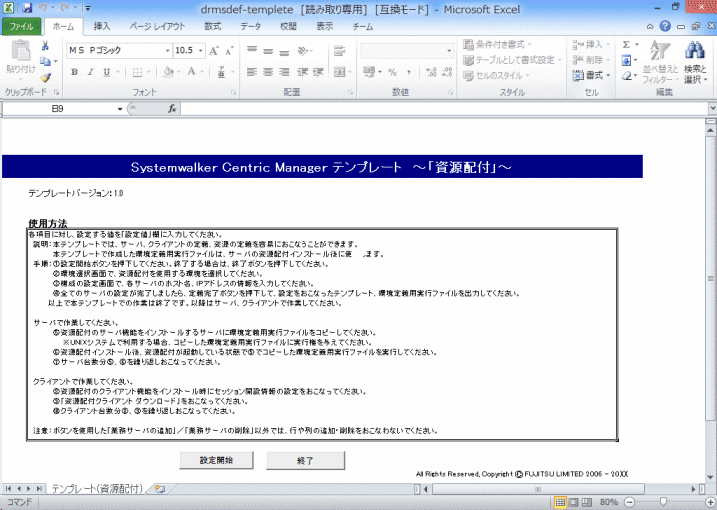Align text to top of cell

pos(252,50)
